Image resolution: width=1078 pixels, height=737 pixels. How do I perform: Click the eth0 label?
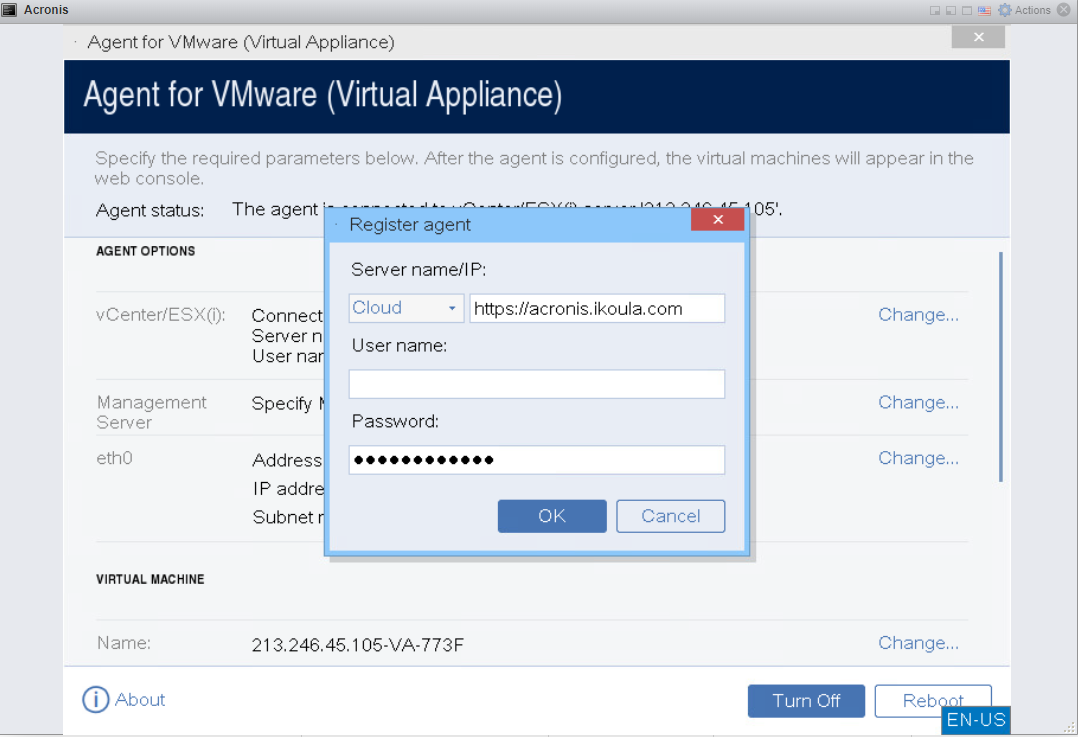point(114,458)
